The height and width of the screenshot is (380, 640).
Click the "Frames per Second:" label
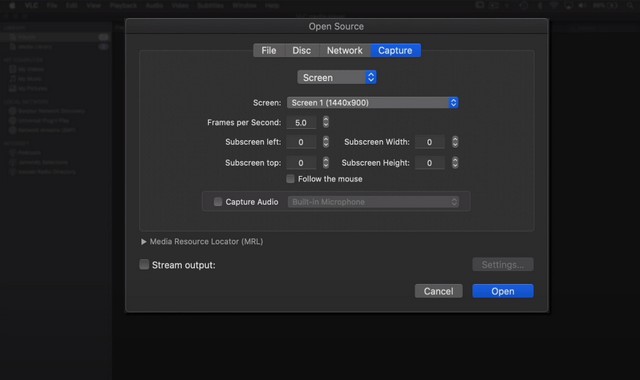[x=244, y=122]
